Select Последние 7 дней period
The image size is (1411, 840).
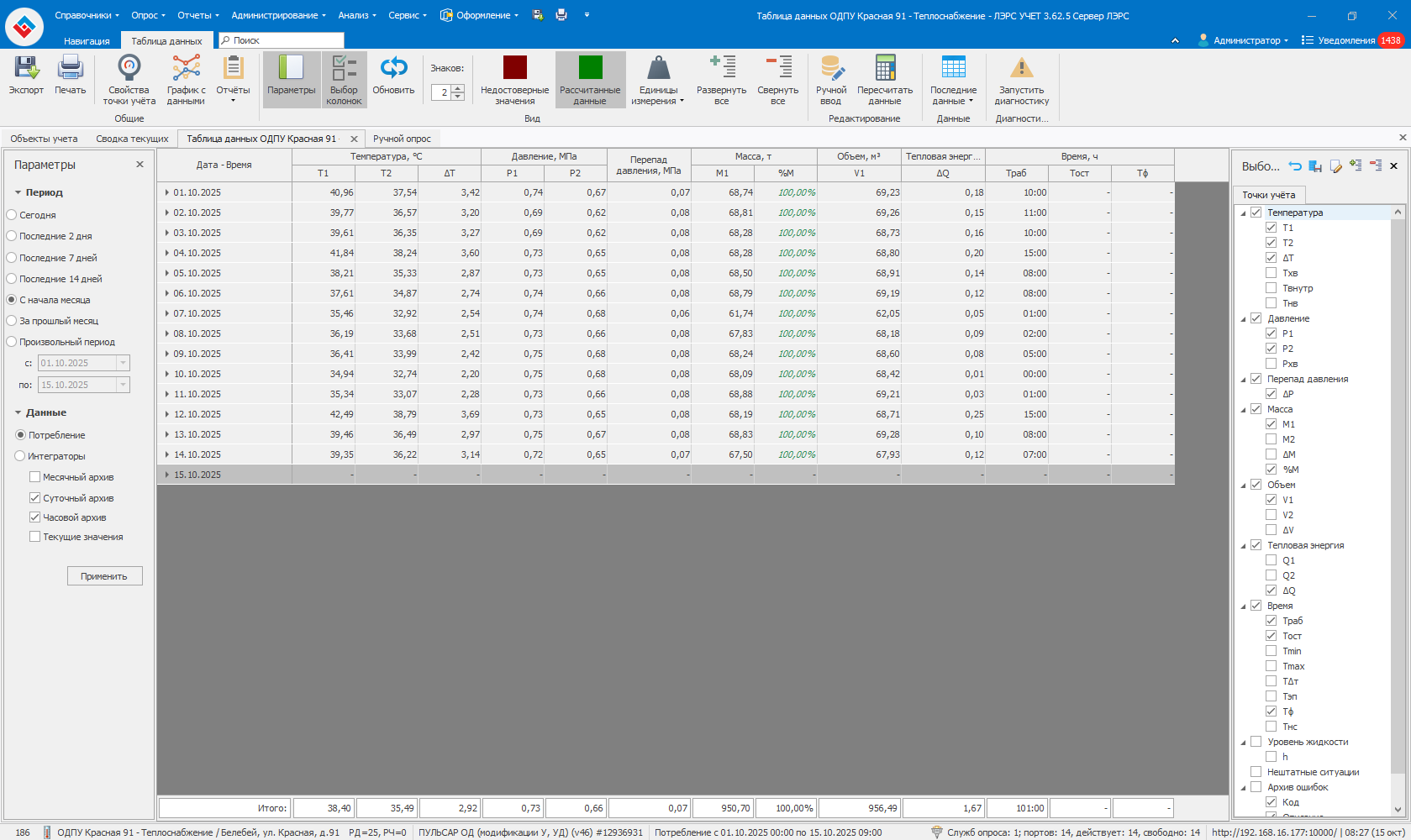click(x=12, y=258)
